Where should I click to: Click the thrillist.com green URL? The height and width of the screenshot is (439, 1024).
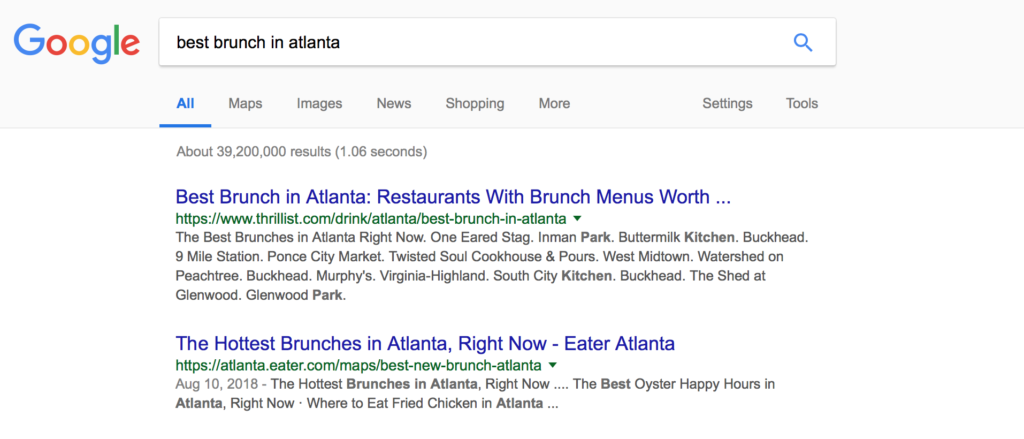tap(371, 218)
